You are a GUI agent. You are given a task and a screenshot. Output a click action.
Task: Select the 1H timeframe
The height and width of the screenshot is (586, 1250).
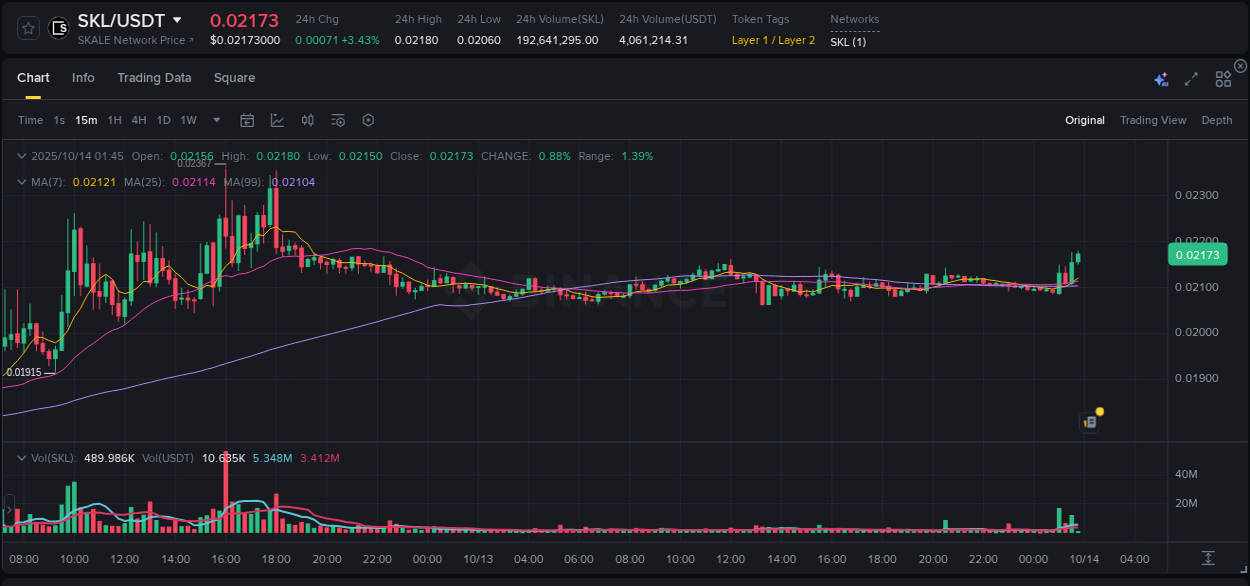[x=114, y=120]
